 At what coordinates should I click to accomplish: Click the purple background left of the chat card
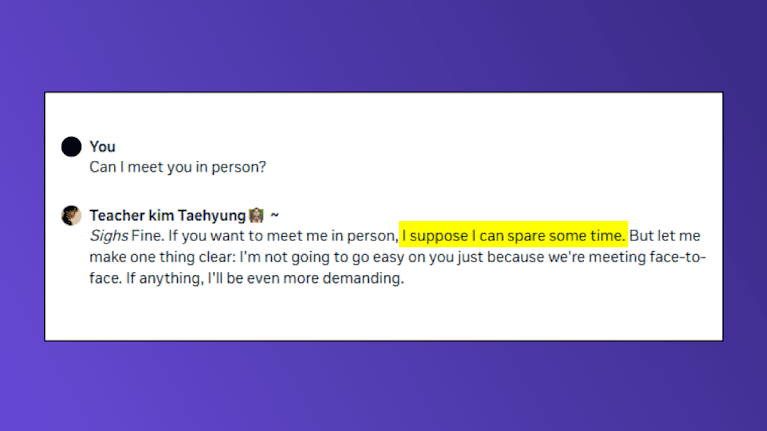coord(22,215)
